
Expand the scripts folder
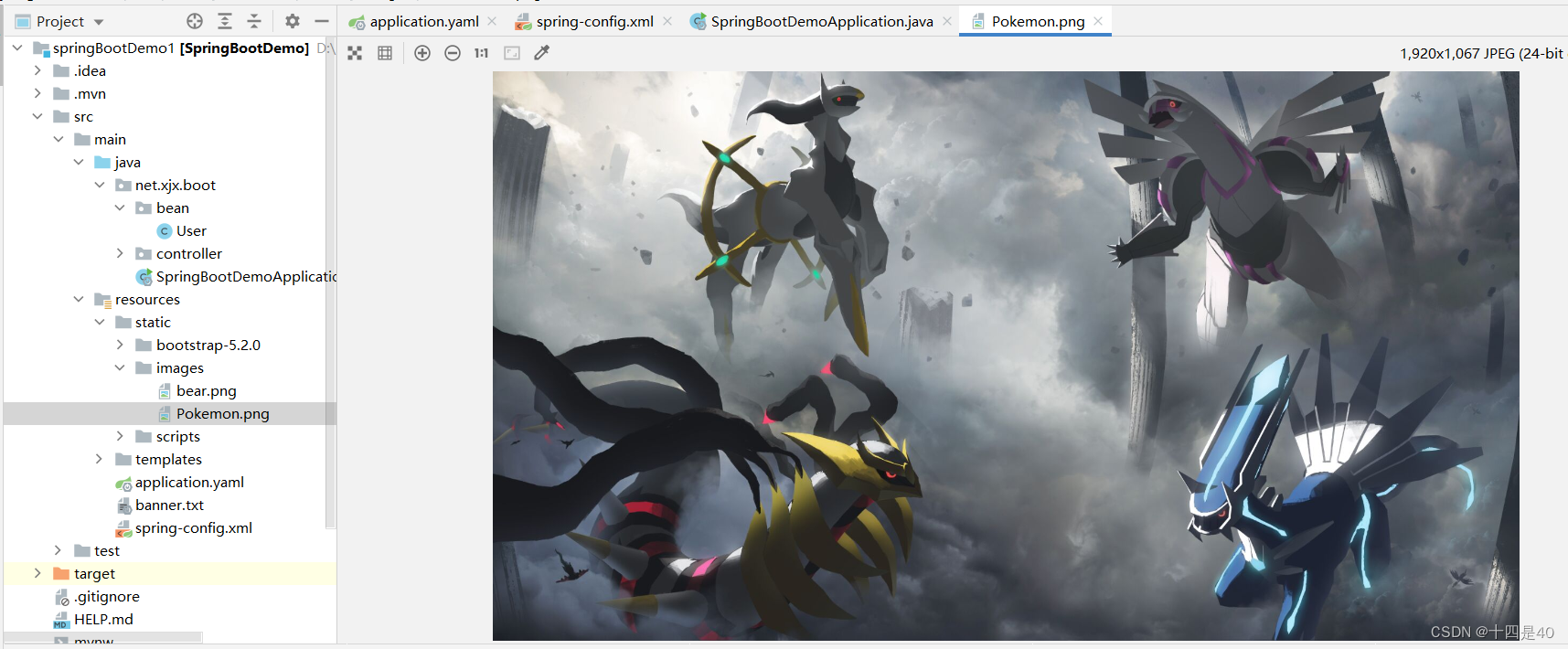click(120, 436)
